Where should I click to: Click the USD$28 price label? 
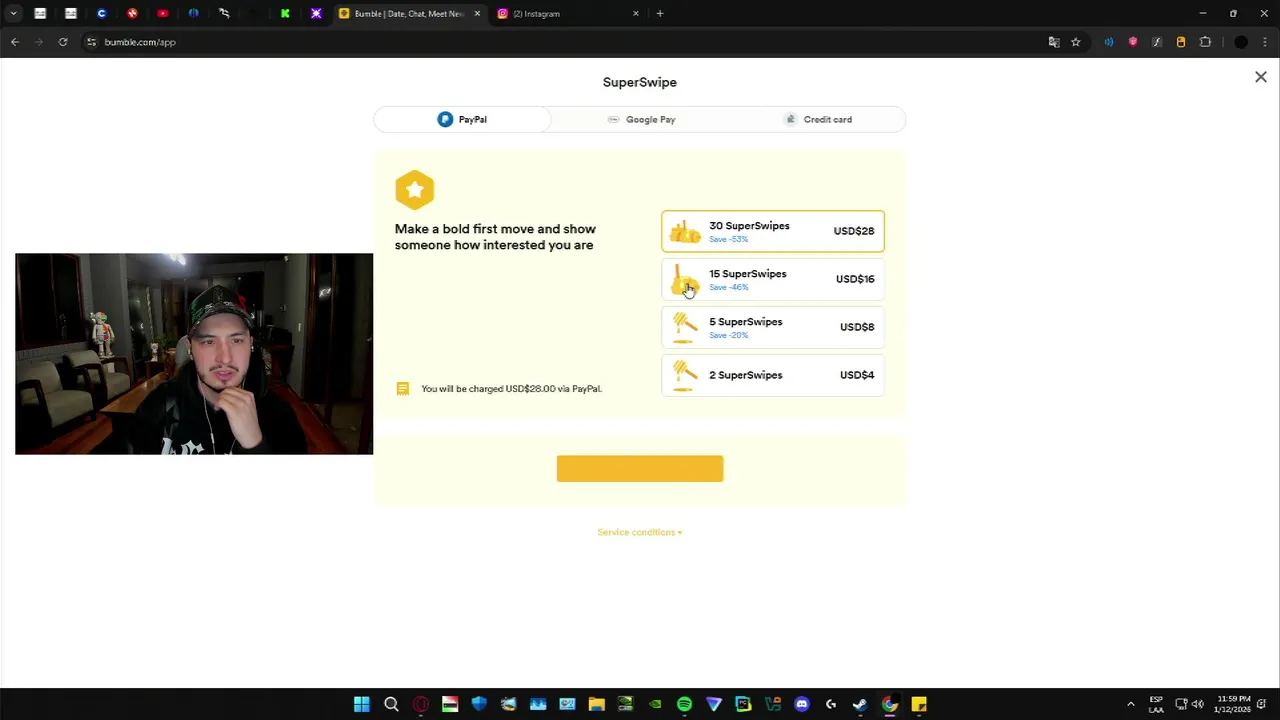point(854,231)
